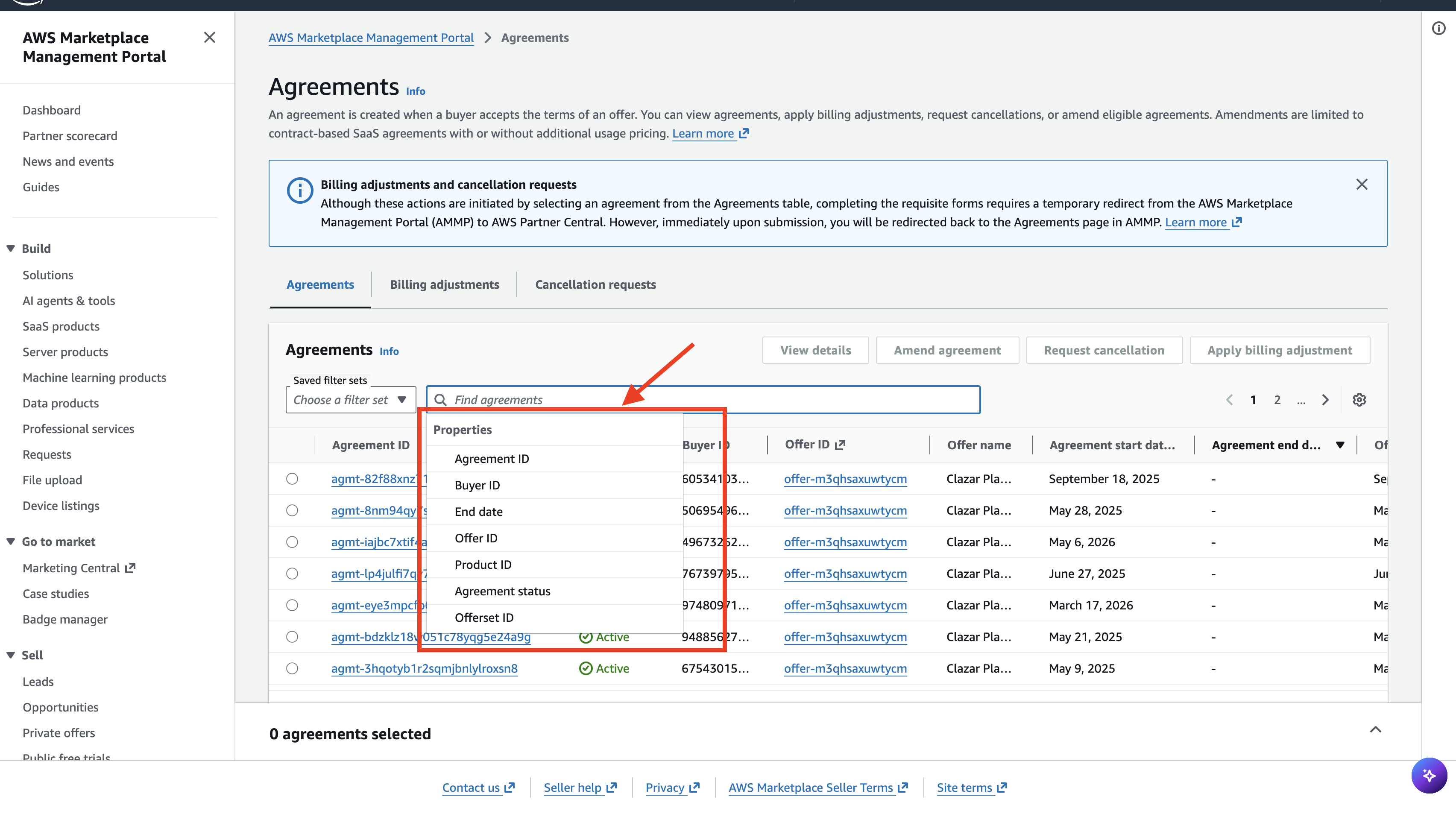
Task: Open Learn more link in page description
Action: [710, 133]
